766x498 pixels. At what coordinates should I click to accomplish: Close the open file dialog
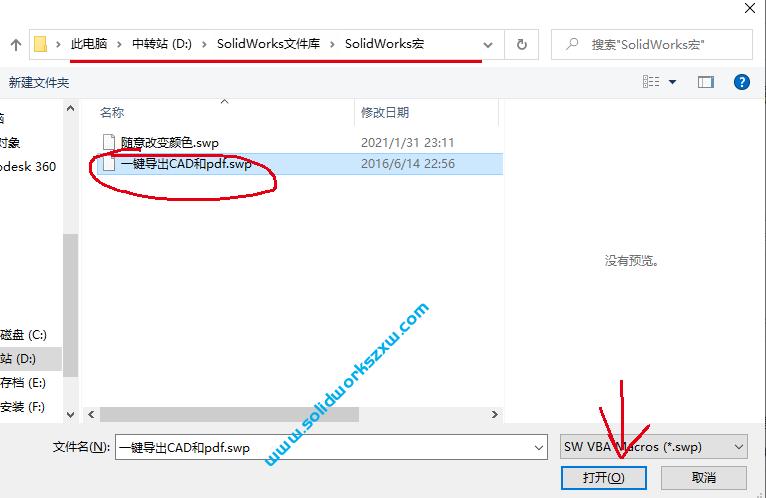click(750, 8)
